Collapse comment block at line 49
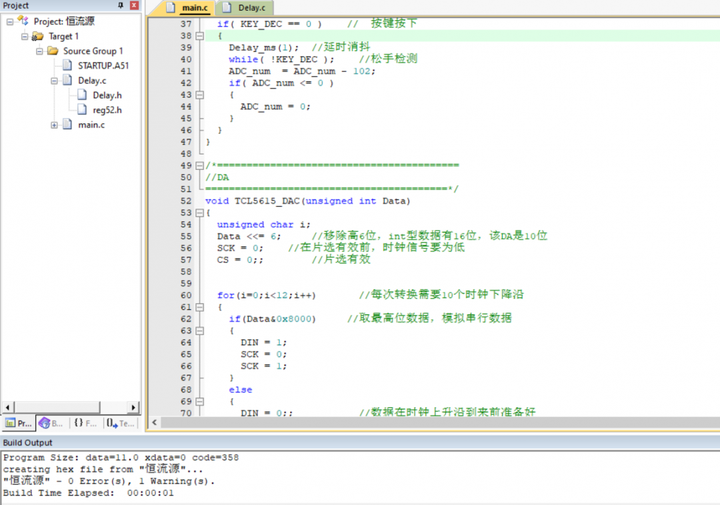 [200, 166]
